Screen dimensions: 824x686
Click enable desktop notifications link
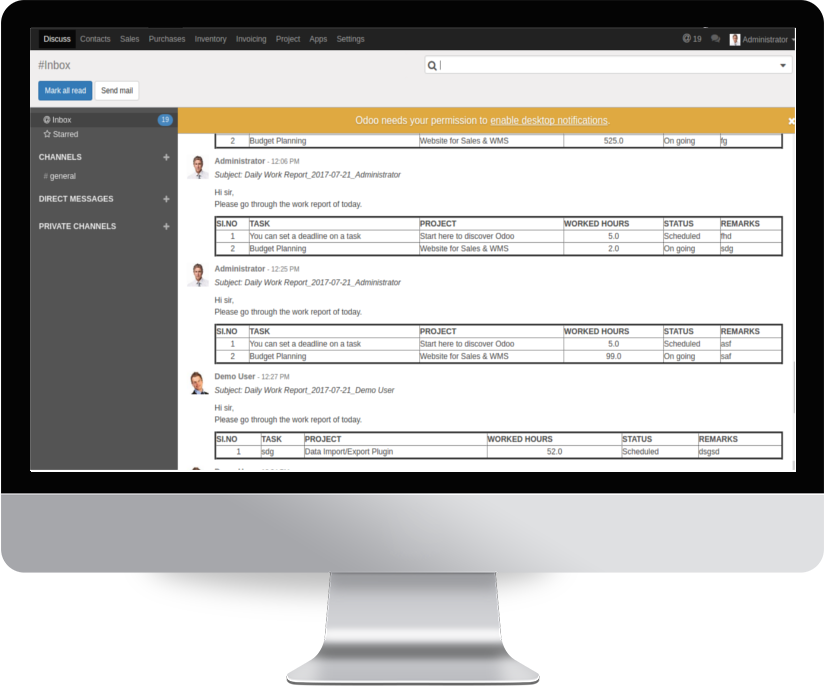549,120
